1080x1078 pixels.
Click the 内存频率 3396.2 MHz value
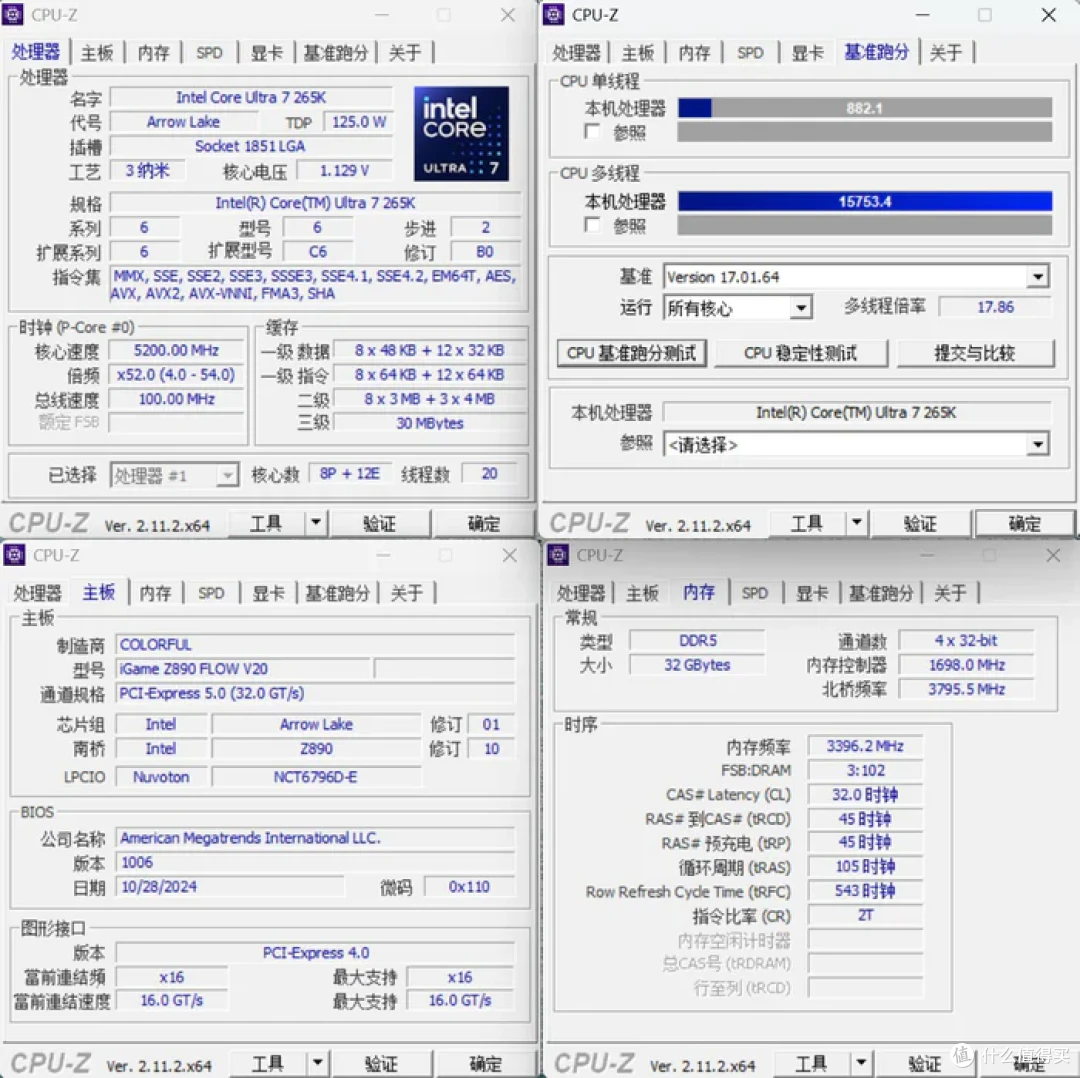[865, 746]
